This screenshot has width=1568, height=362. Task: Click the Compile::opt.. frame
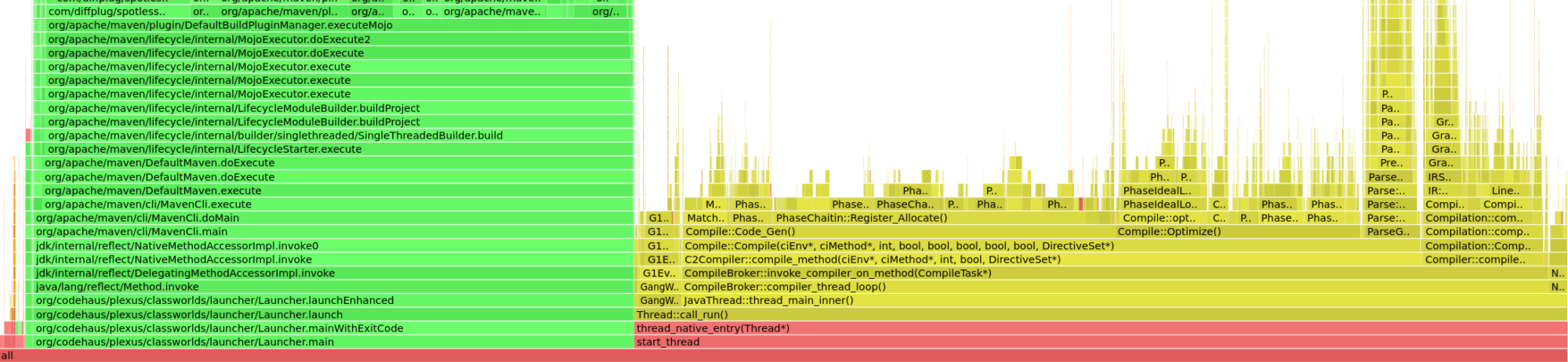click(x=1163, y=218)
